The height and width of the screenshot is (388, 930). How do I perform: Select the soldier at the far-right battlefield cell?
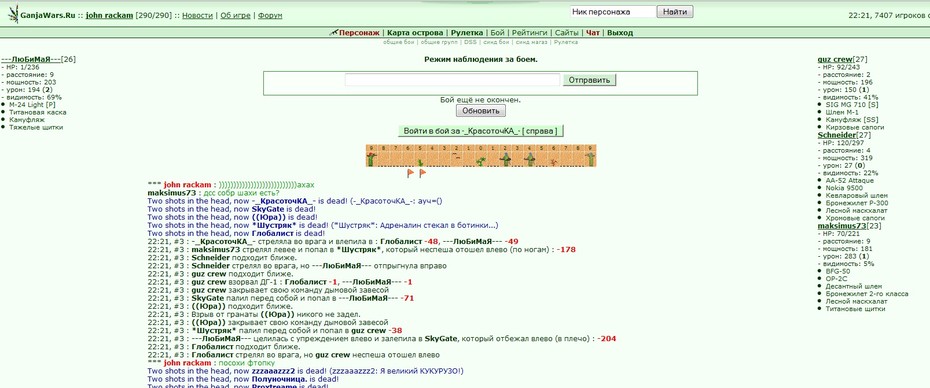click(591, 159)
